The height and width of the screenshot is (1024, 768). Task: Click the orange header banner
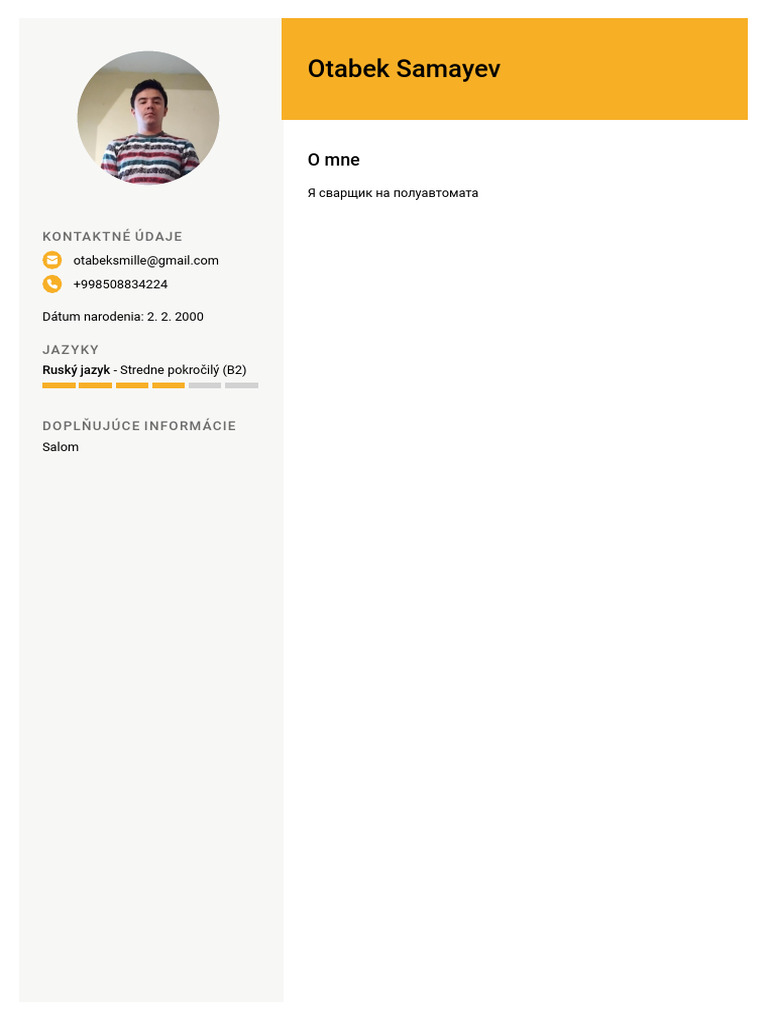515,69
